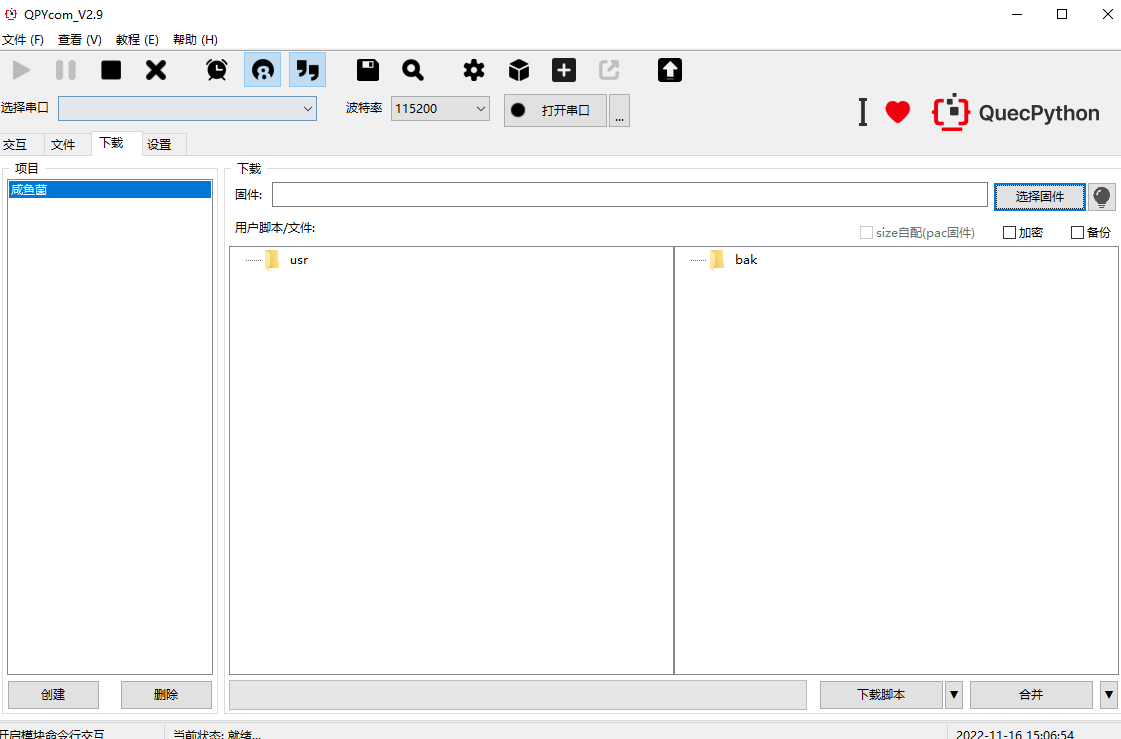Click the 删除 project button
This screenshot has height=739, width=1121.
[166, 695]
